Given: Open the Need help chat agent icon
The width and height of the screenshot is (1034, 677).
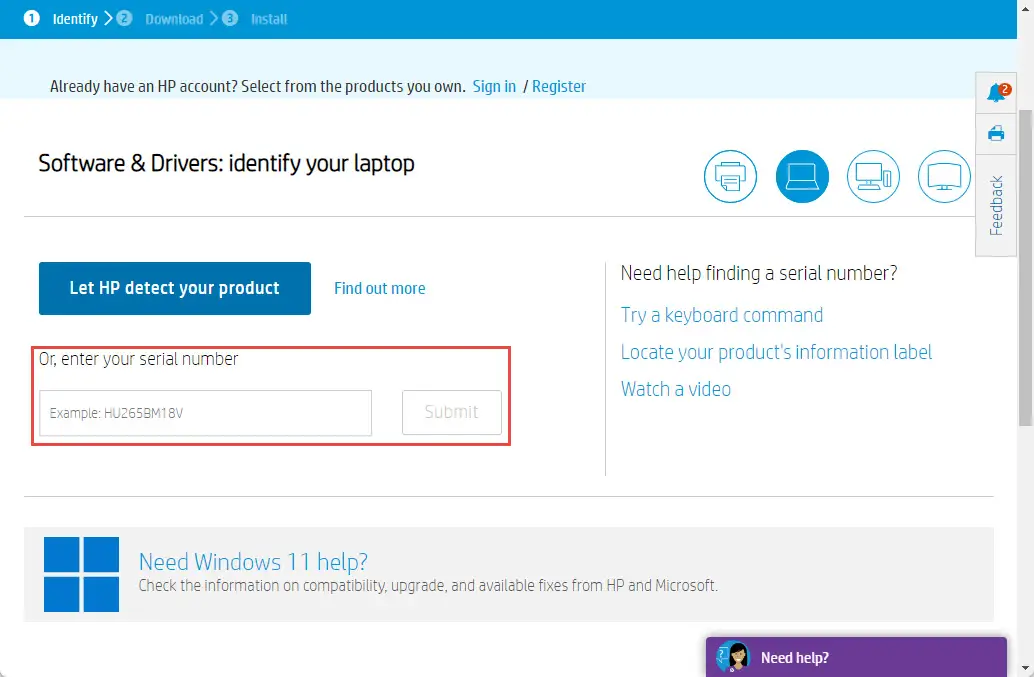Looking at the screenshot, I should tap(733, 657).
